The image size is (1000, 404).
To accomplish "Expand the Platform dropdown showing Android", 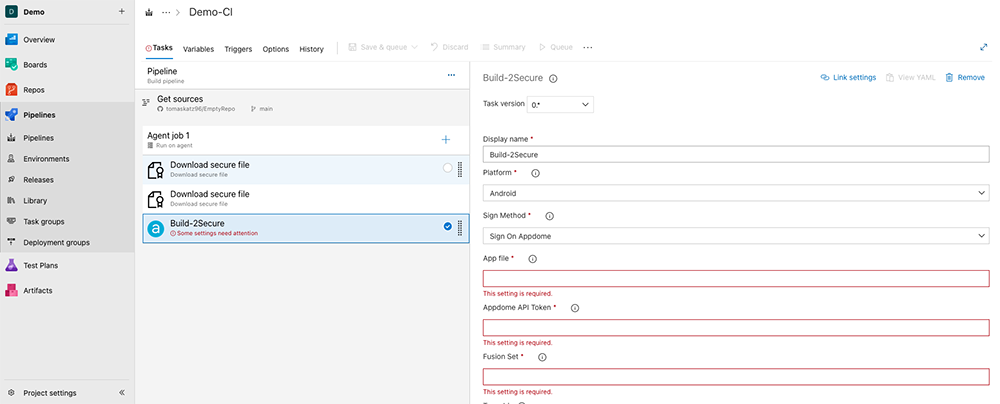I will pyautogui.click(x=735, y=193).
